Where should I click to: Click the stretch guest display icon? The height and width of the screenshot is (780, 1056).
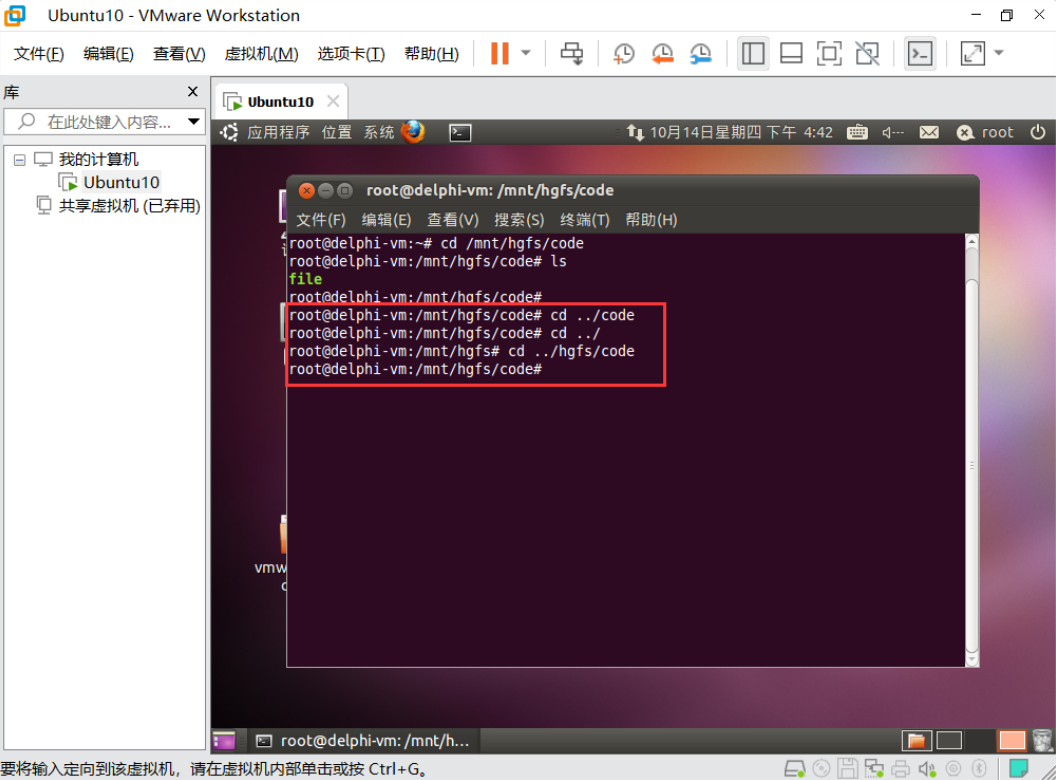click(x=972, y=53)
